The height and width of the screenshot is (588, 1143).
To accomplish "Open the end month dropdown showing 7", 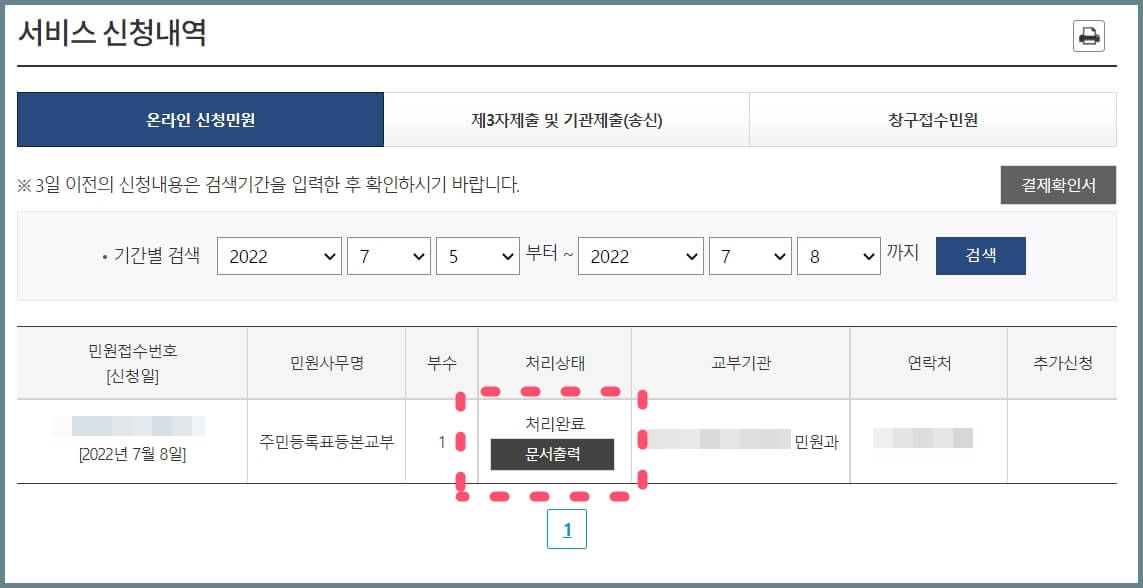I will pyautogui.click(x=751, y=255).
